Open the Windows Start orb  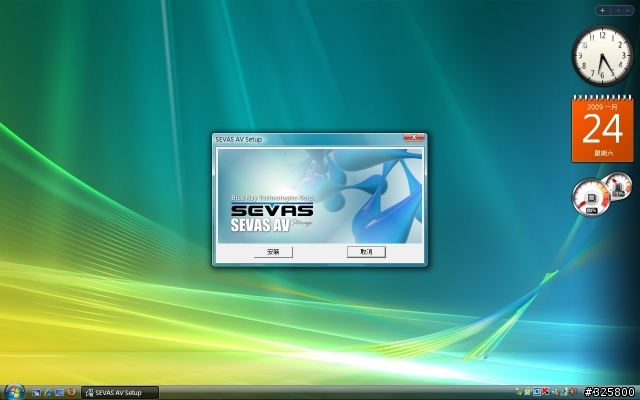(x=14, y=392)
